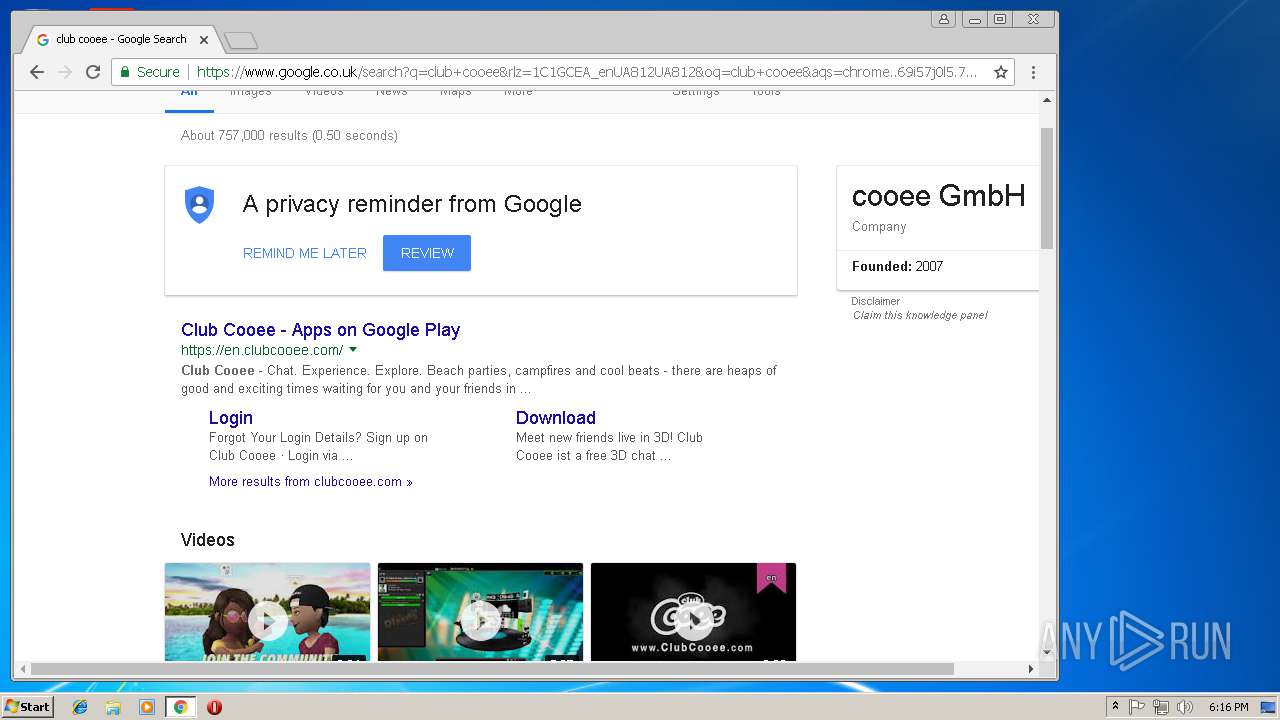Click the horizontal scroll-left arrow
Screen dimensions: 1280x720
[21, 669]
